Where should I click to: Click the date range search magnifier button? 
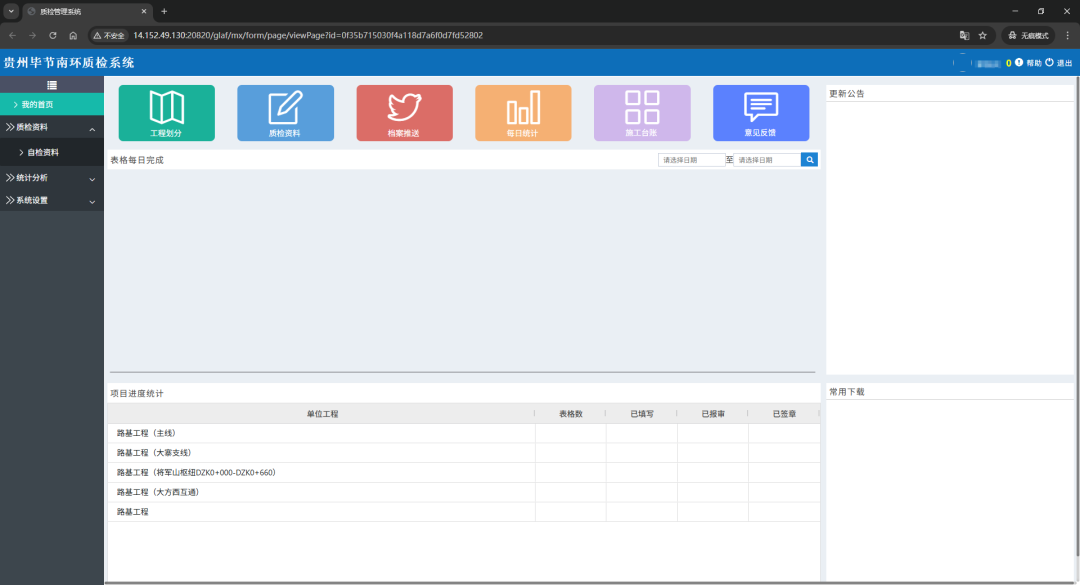809,160
